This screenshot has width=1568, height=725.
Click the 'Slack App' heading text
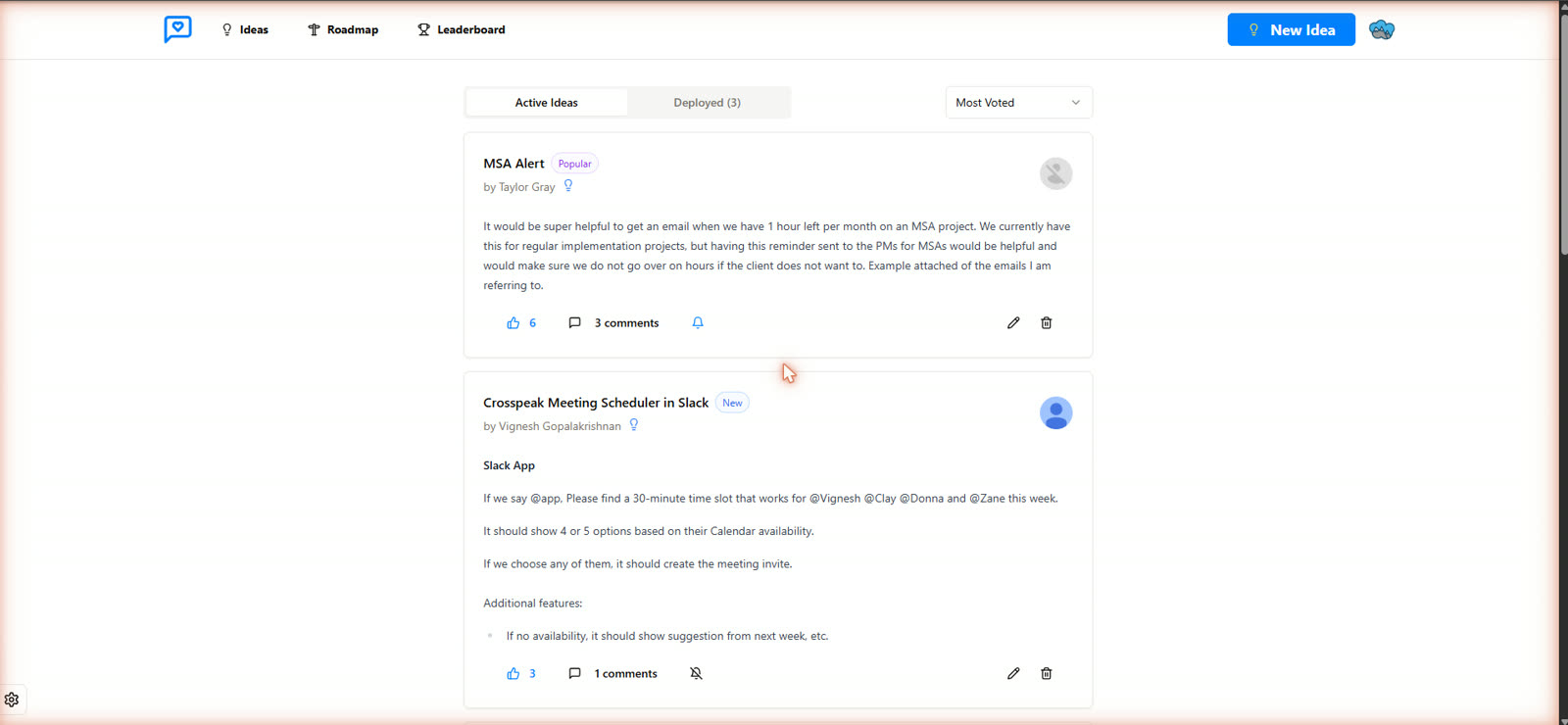click(509, 465)
